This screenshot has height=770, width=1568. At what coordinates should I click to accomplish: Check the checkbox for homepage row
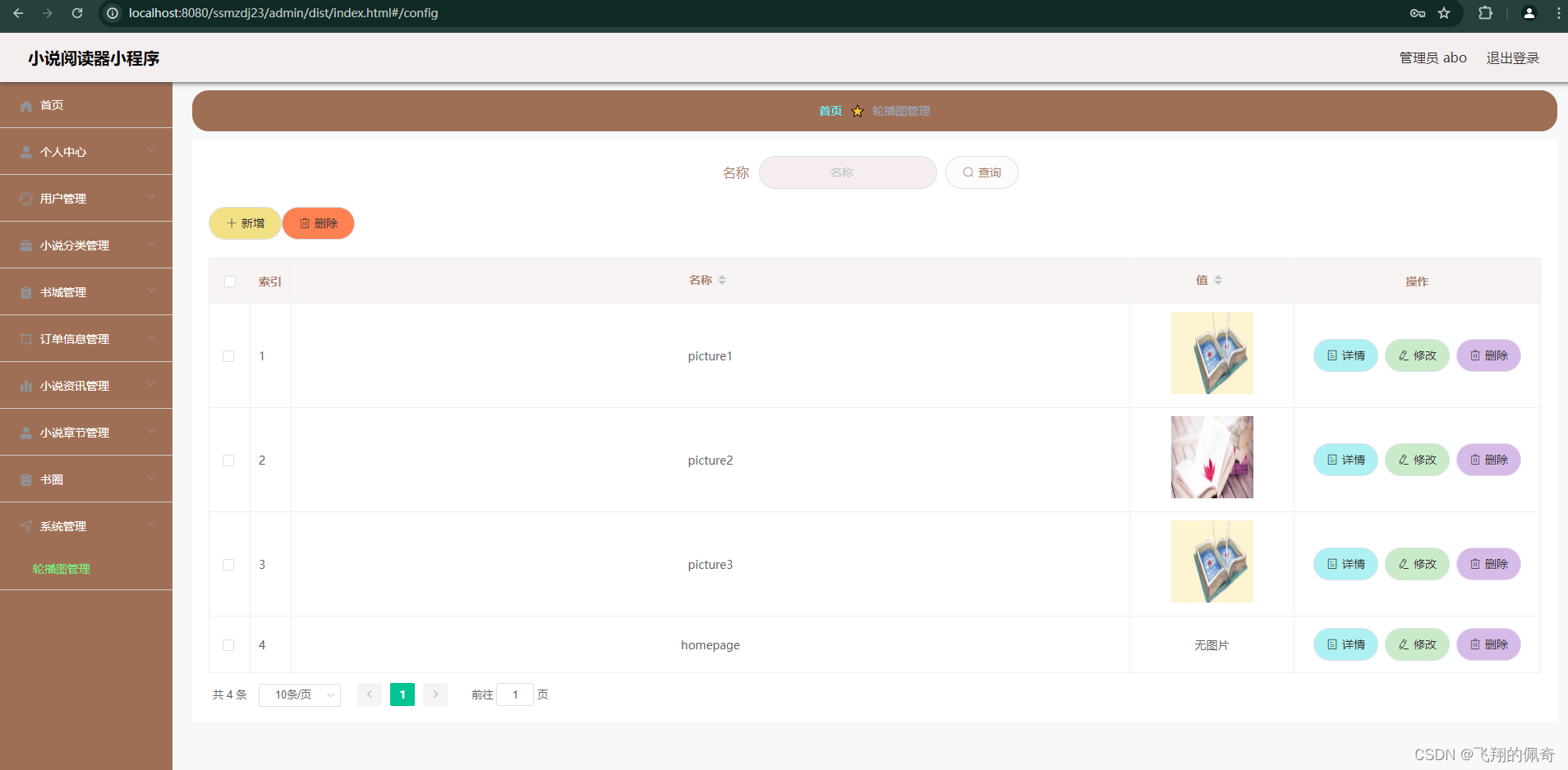tap(228, 645)
